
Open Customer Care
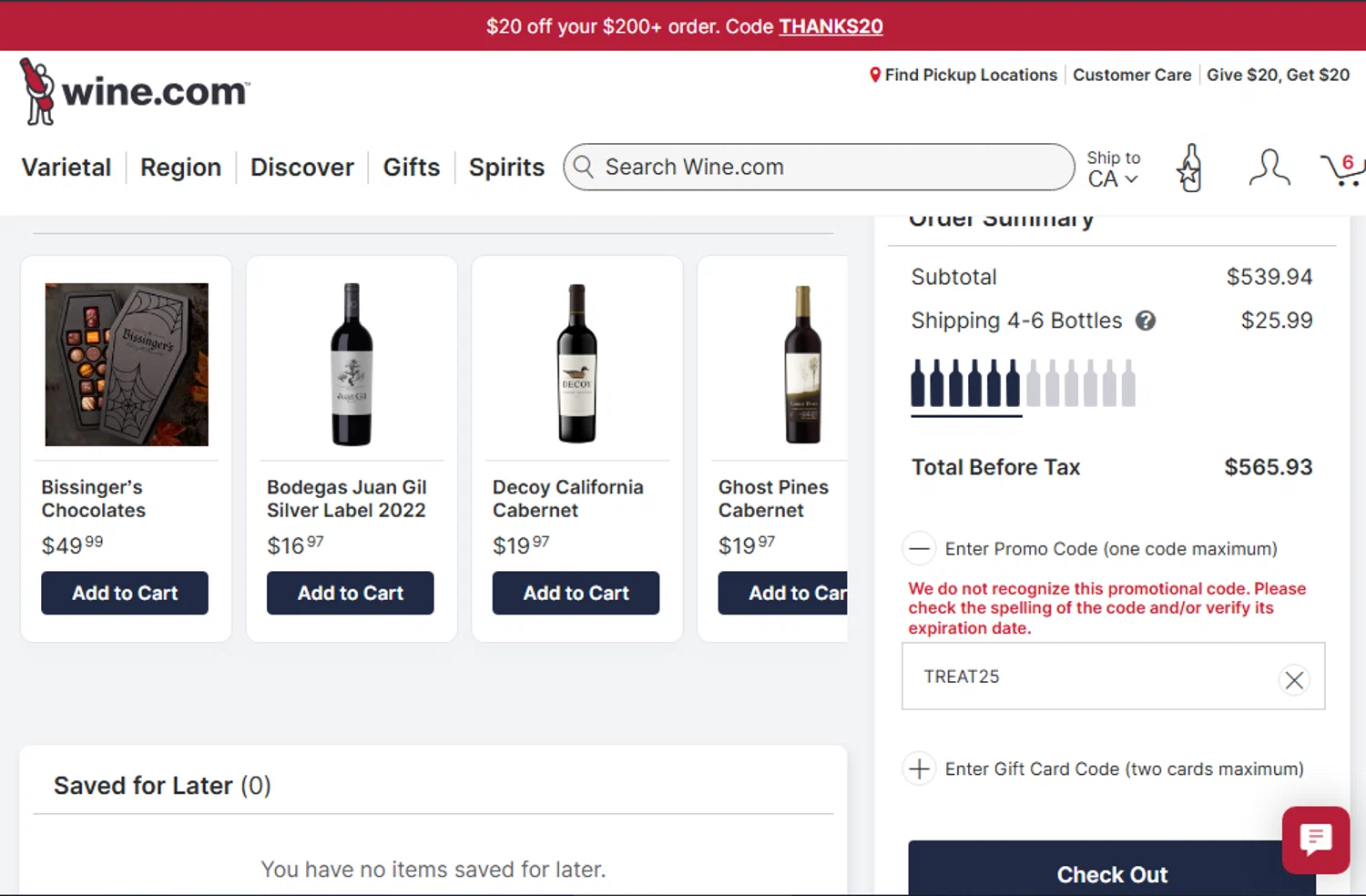[x=1132, y=75]
